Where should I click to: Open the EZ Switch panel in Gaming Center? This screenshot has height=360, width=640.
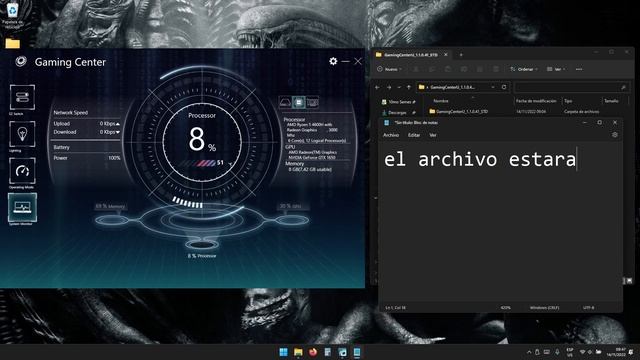point(22,97)
